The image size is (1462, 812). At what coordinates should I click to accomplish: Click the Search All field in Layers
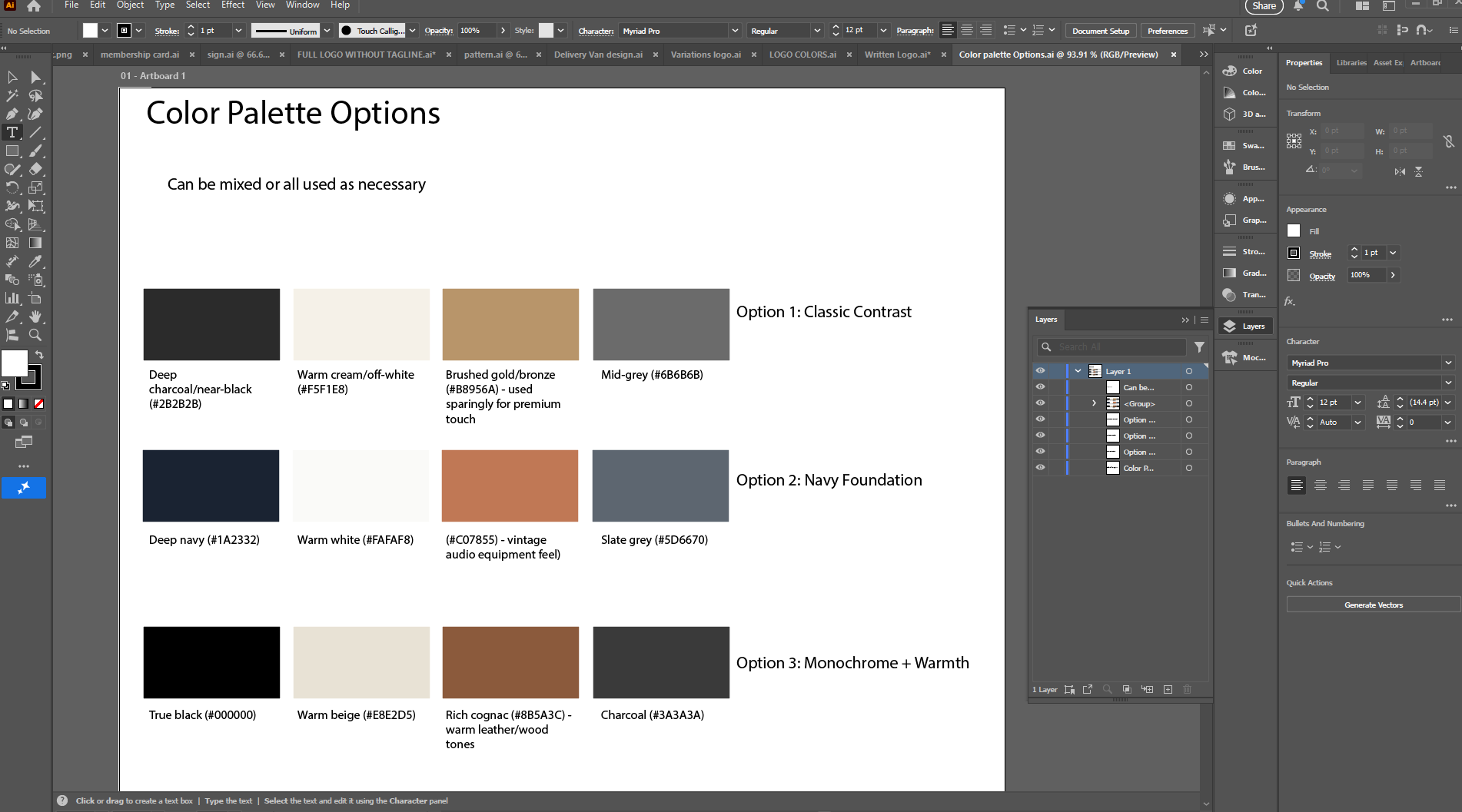point(1111,347)
